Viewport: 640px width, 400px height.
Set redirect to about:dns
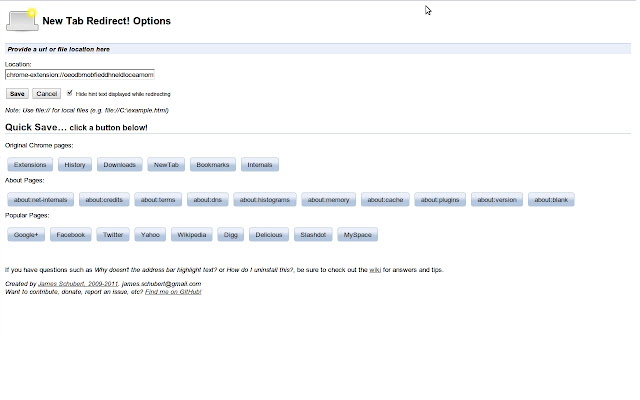click(x=208, y=200)
